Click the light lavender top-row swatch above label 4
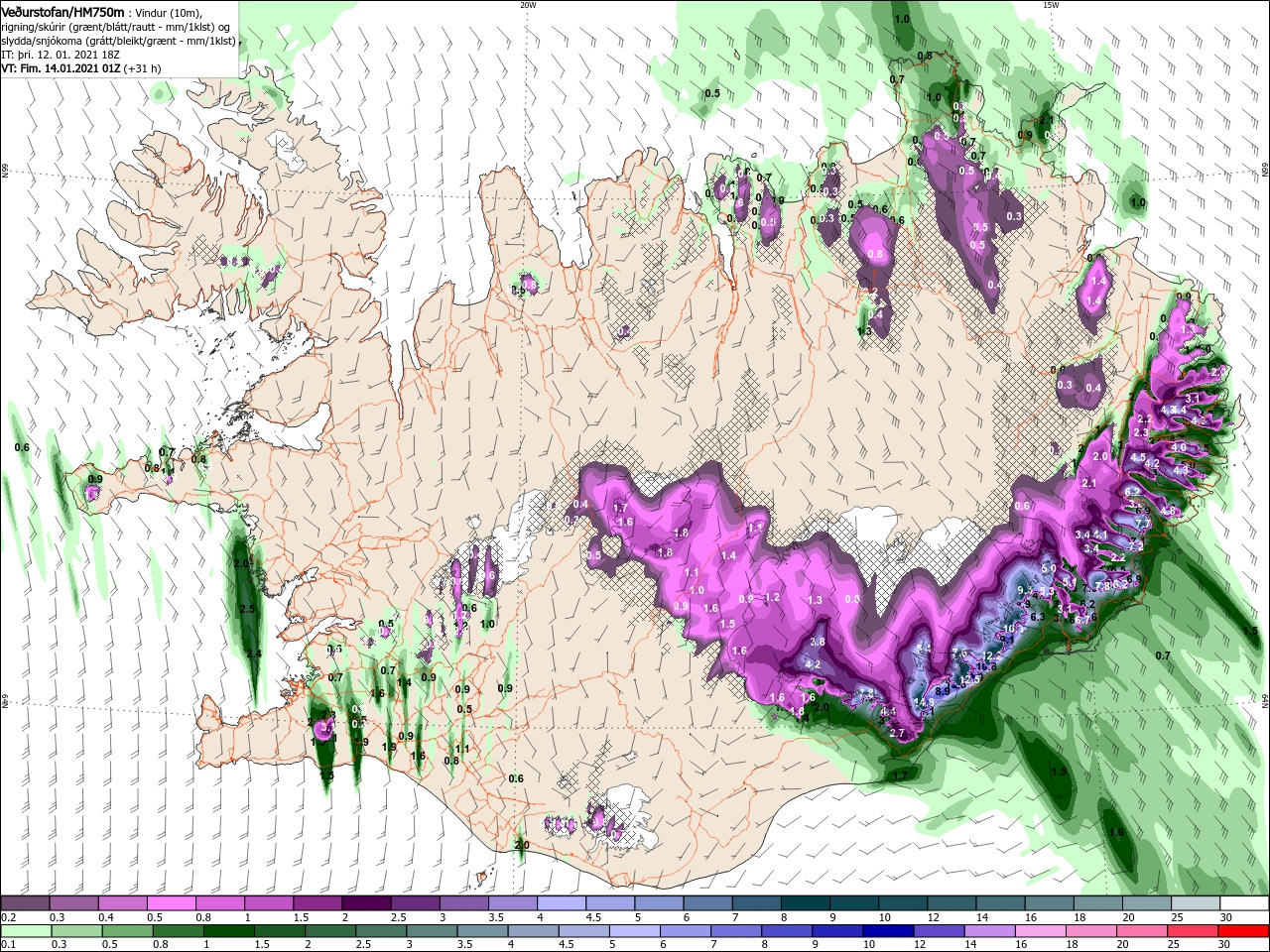This screenshot has width=1270, height=952. 560,903
